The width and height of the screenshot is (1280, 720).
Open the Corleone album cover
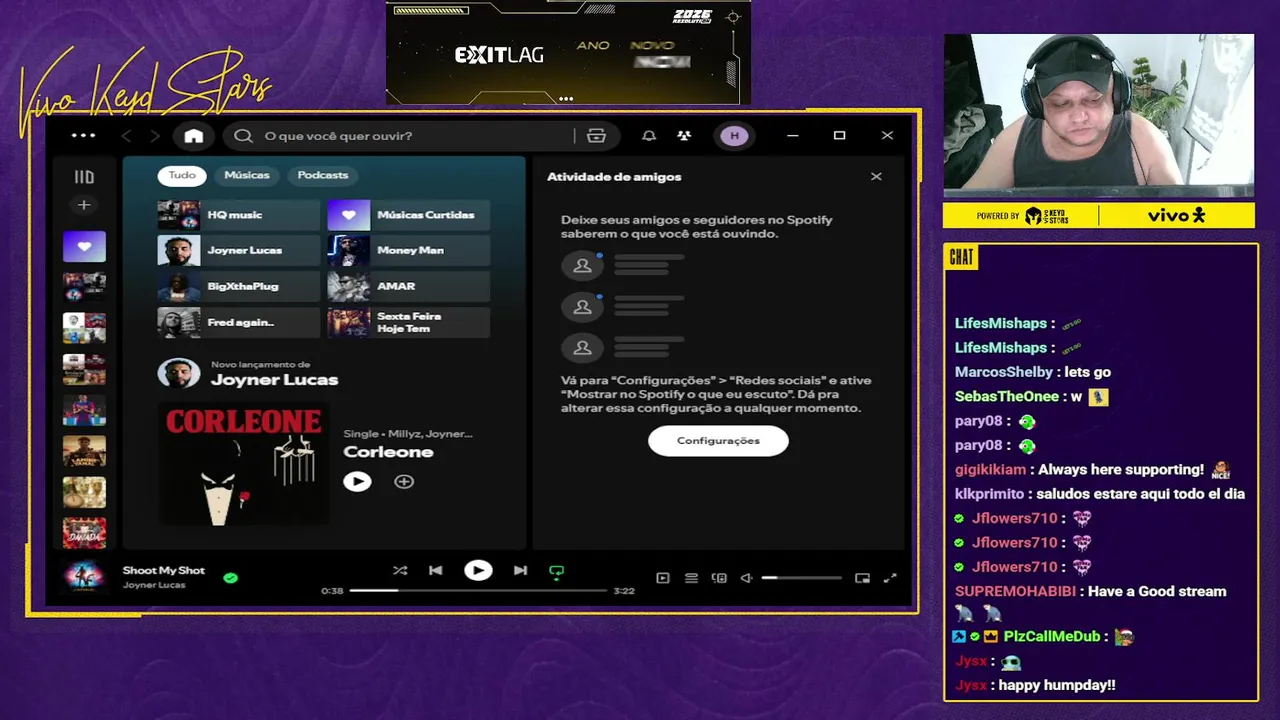[x=243, y=463]
